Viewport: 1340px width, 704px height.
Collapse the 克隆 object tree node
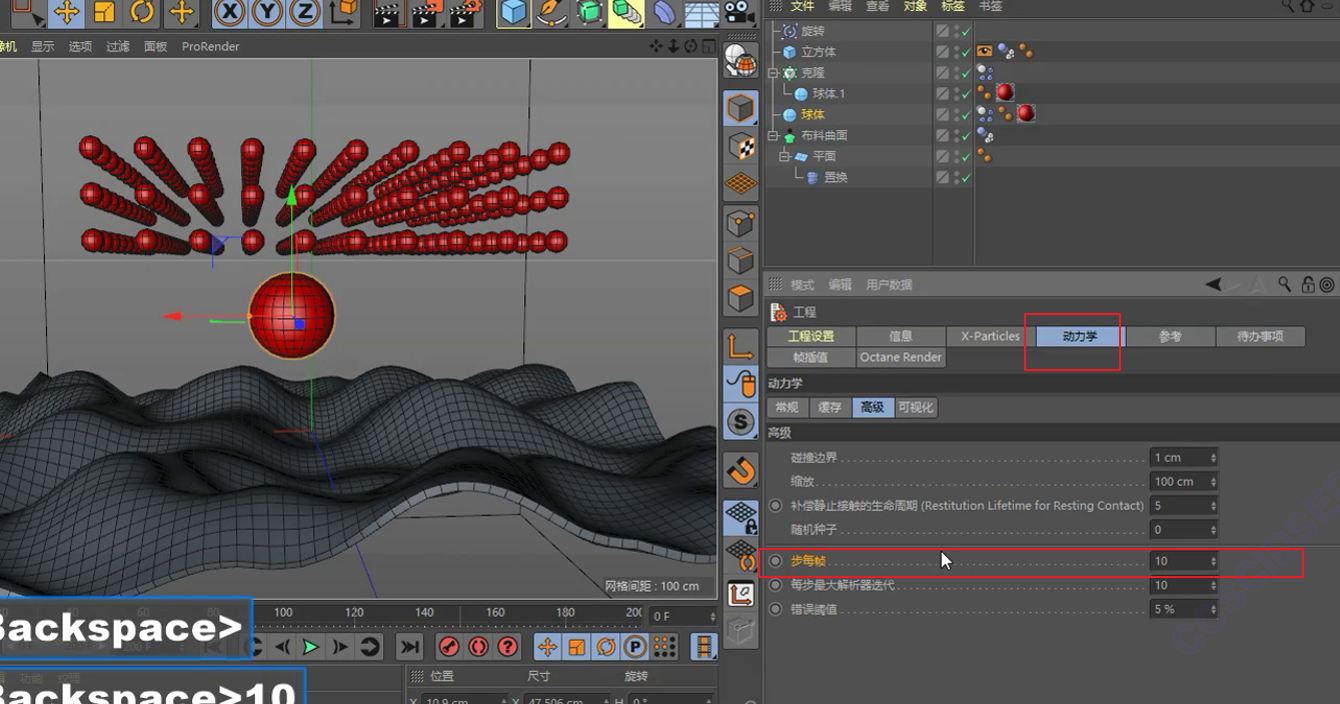click(773, 73)
